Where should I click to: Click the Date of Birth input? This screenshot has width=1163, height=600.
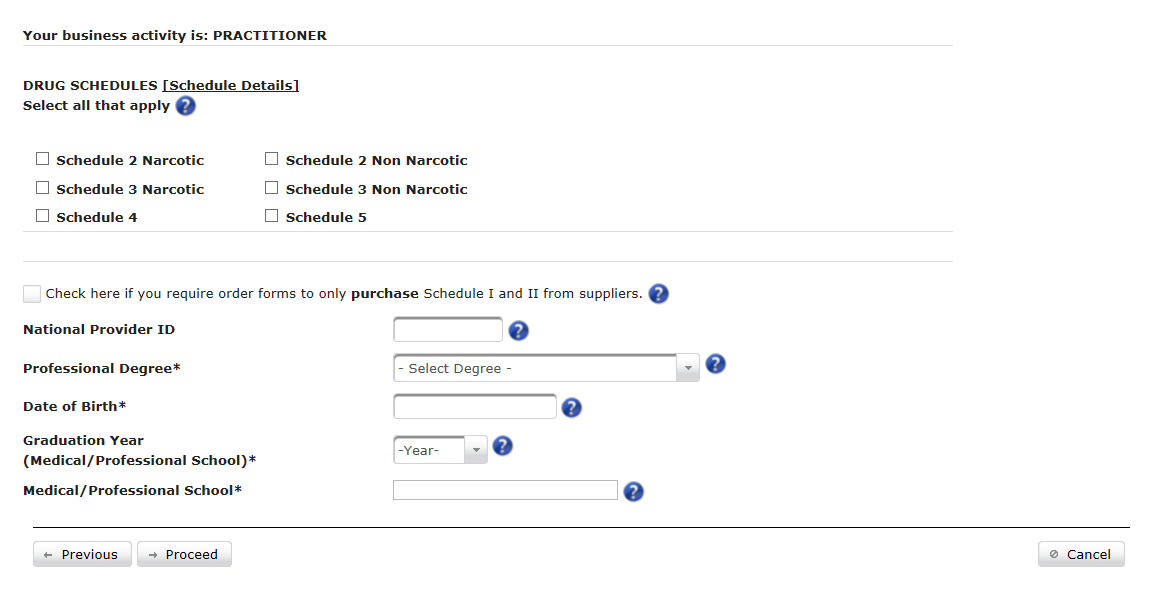coord(475,407)
